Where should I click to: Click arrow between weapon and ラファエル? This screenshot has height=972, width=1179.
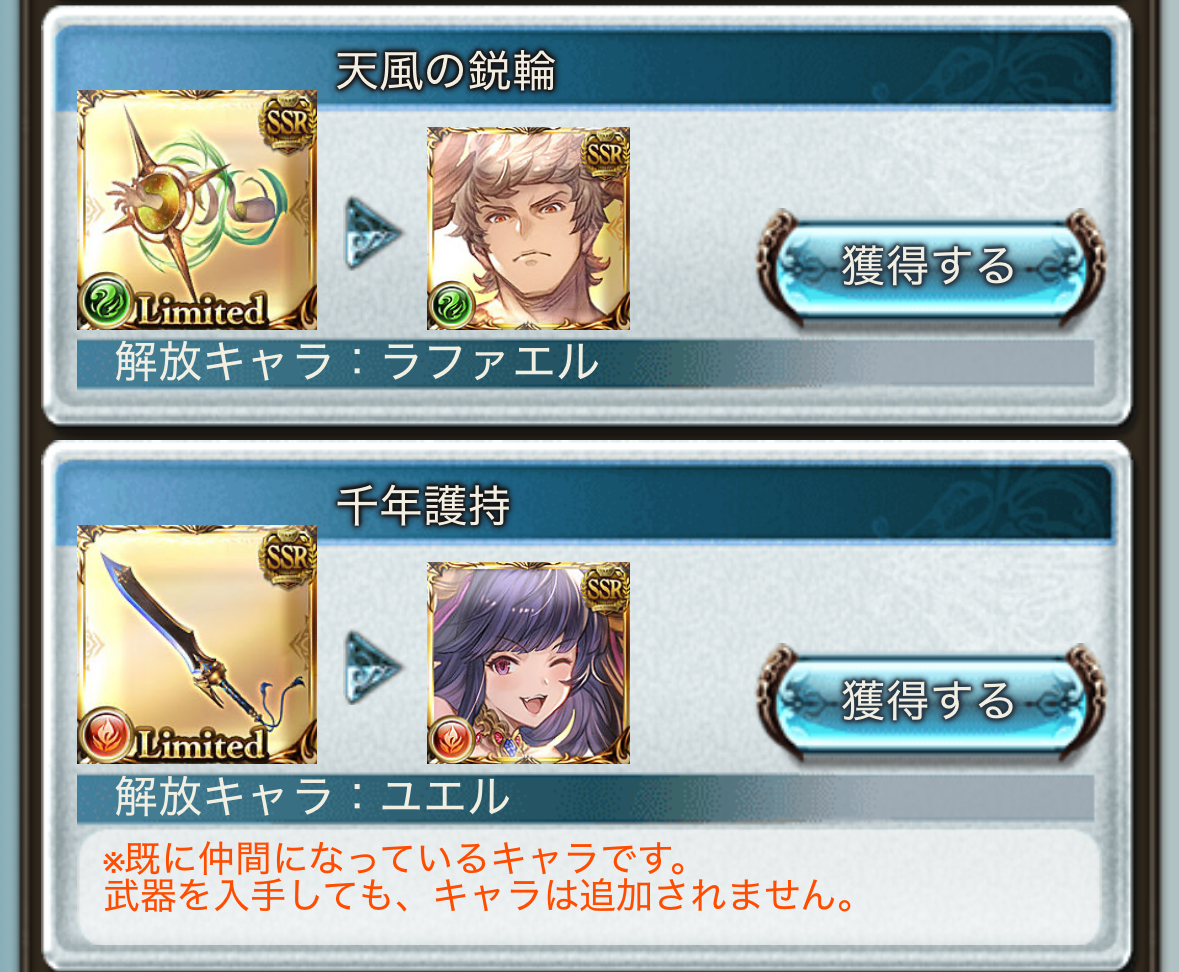[373, 232]
